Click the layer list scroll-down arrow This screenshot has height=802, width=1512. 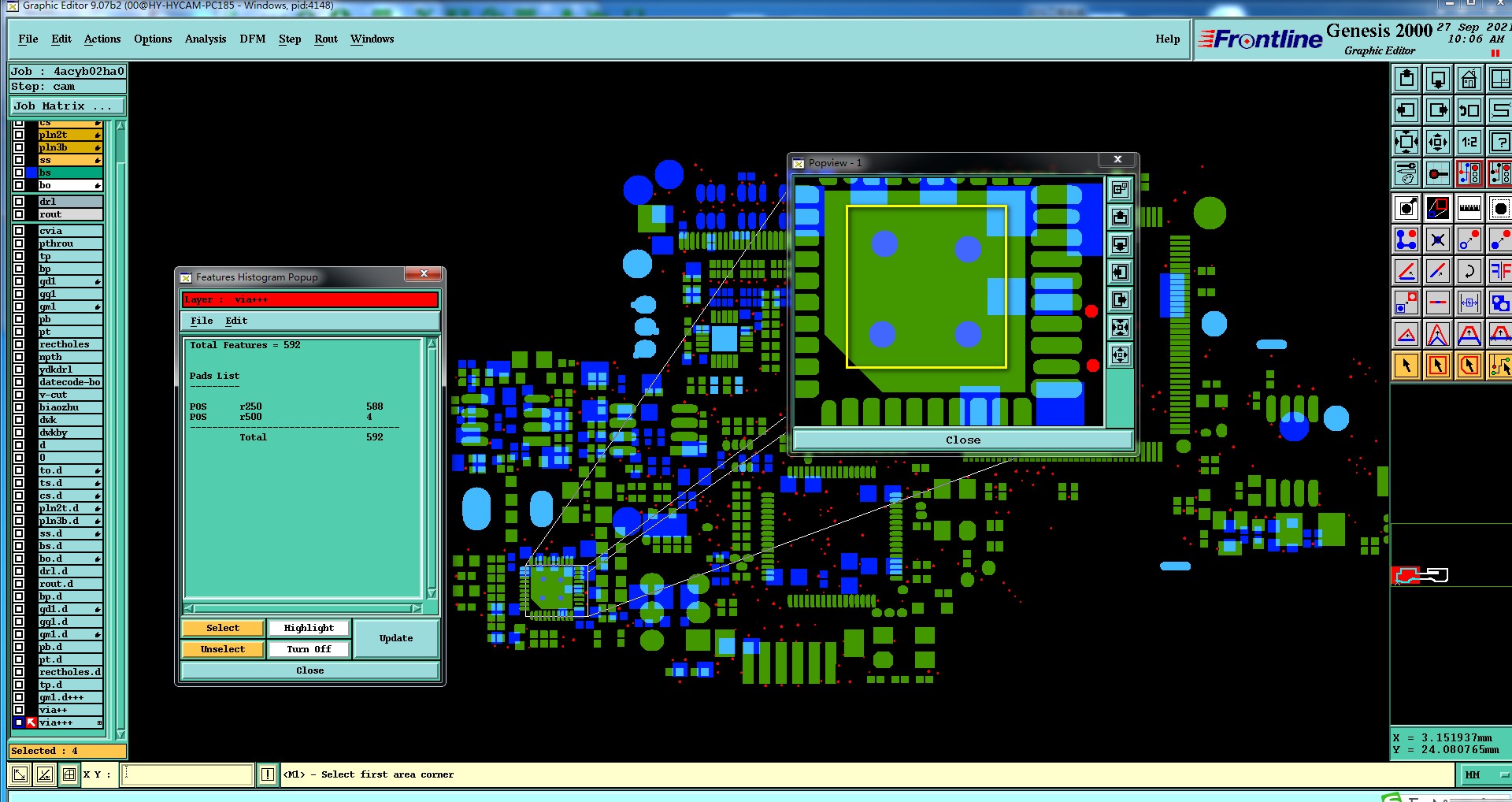[120, 733]
